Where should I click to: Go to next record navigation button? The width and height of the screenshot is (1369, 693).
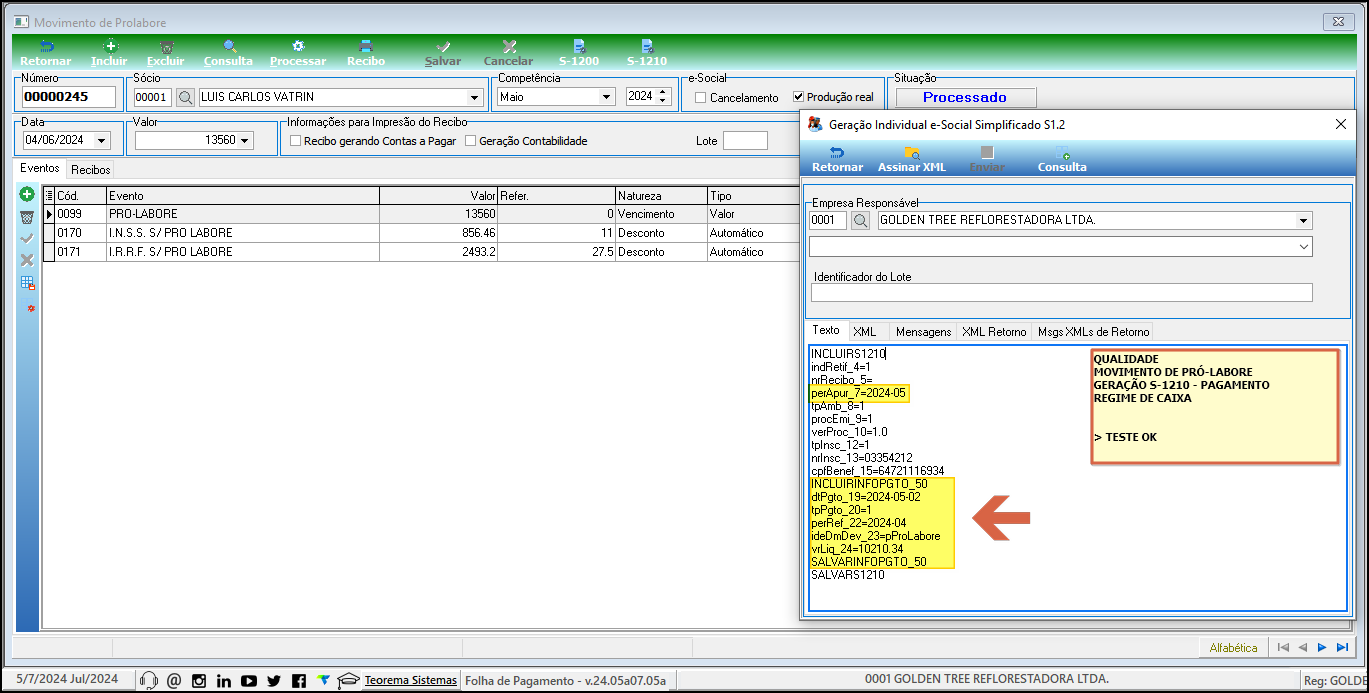point(1322,648)
